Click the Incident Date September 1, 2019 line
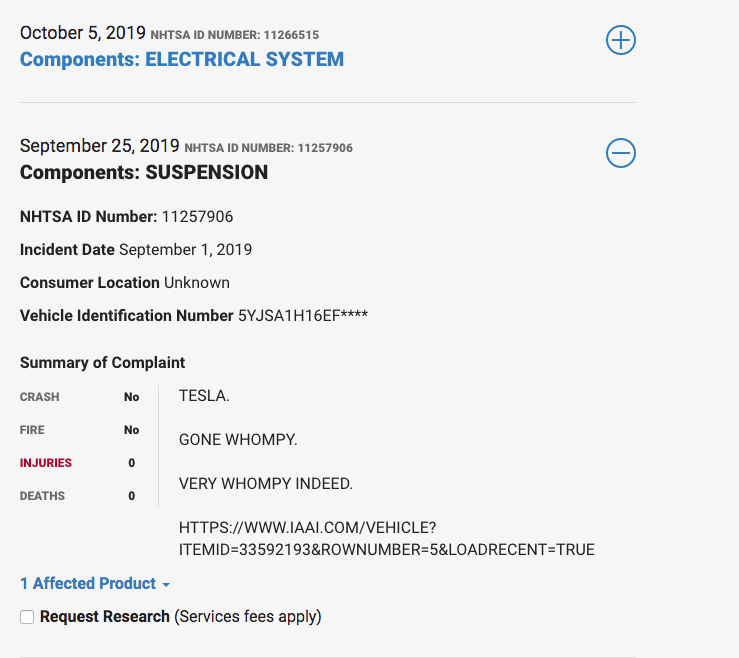 (x=136, y=249)
